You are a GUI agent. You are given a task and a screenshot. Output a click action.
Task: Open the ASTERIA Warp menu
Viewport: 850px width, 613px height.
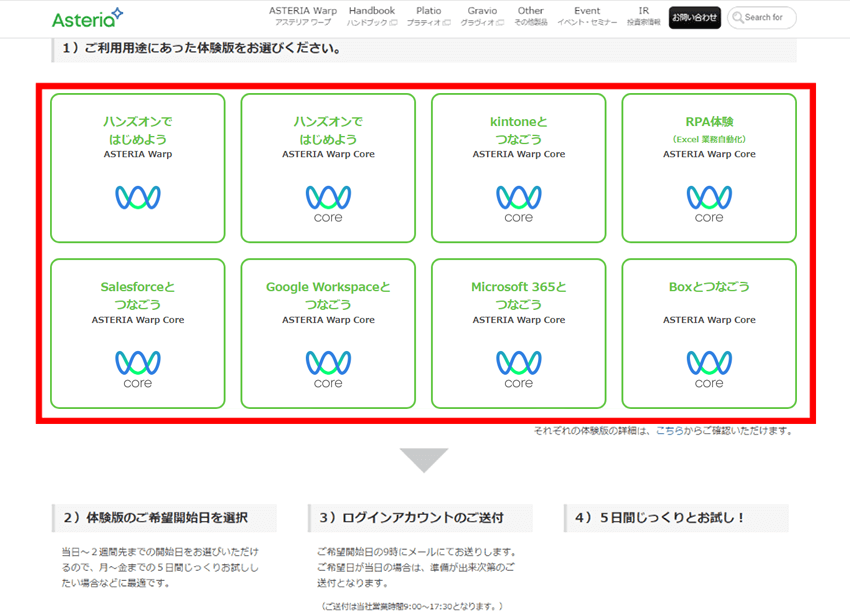pos(302,16)
